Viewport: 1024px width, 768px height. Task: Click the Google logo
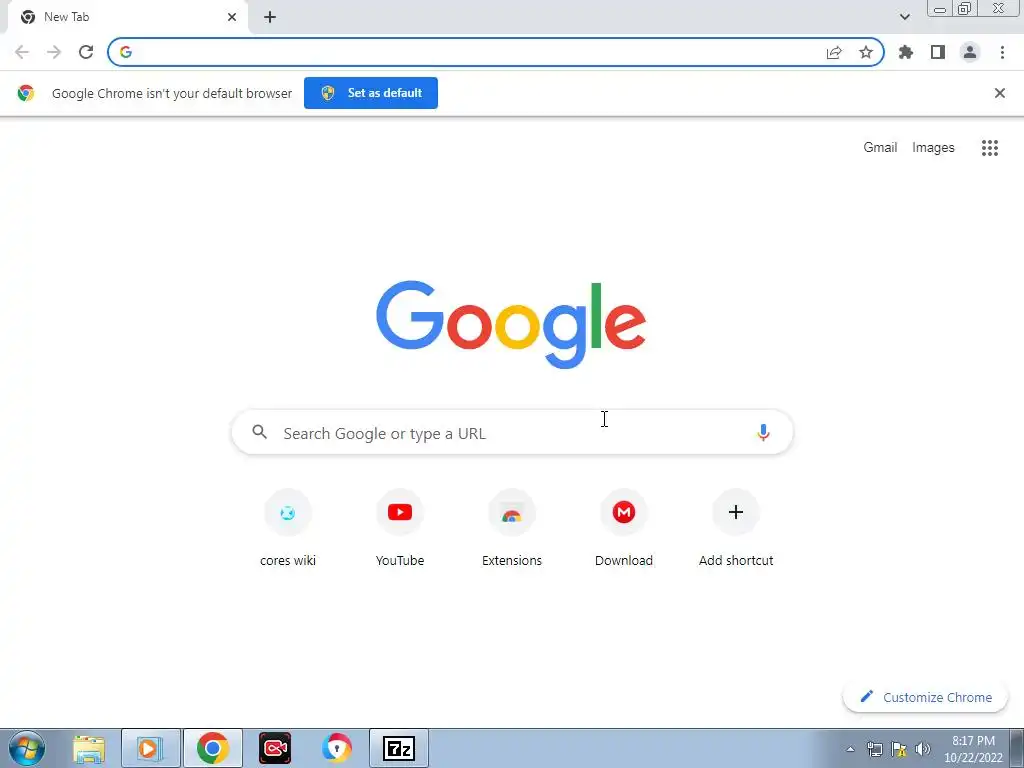(511, 325)
